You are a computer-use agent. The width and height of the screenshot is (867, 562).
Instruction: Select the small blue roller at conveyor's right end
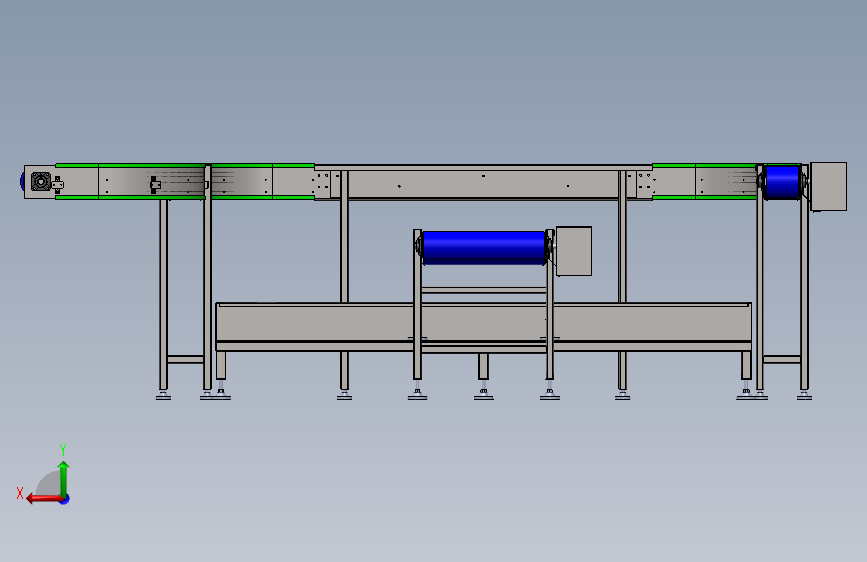click(x=782, y=181)
